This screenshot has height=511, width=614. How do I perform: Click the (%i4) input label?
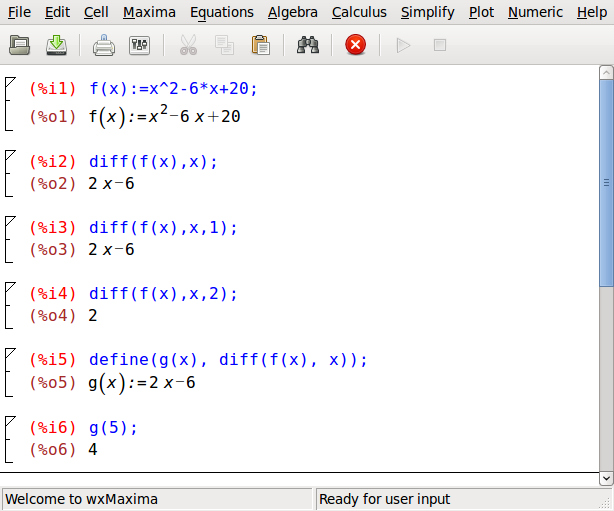[x=53, y=294]
